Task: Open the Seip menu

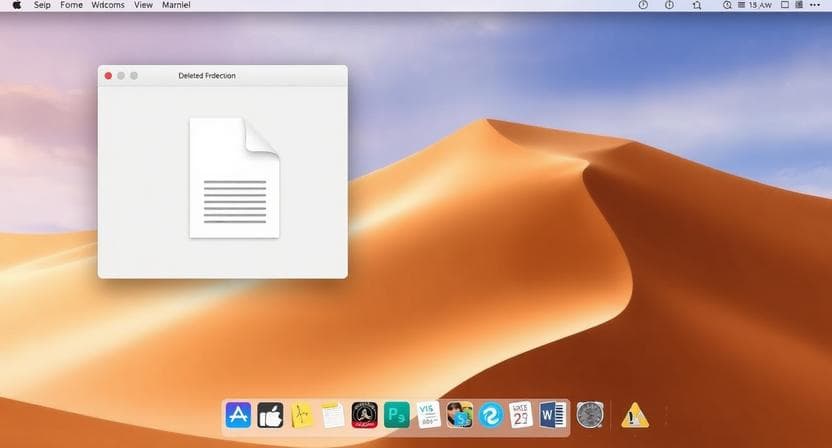Action: [42, 5]
